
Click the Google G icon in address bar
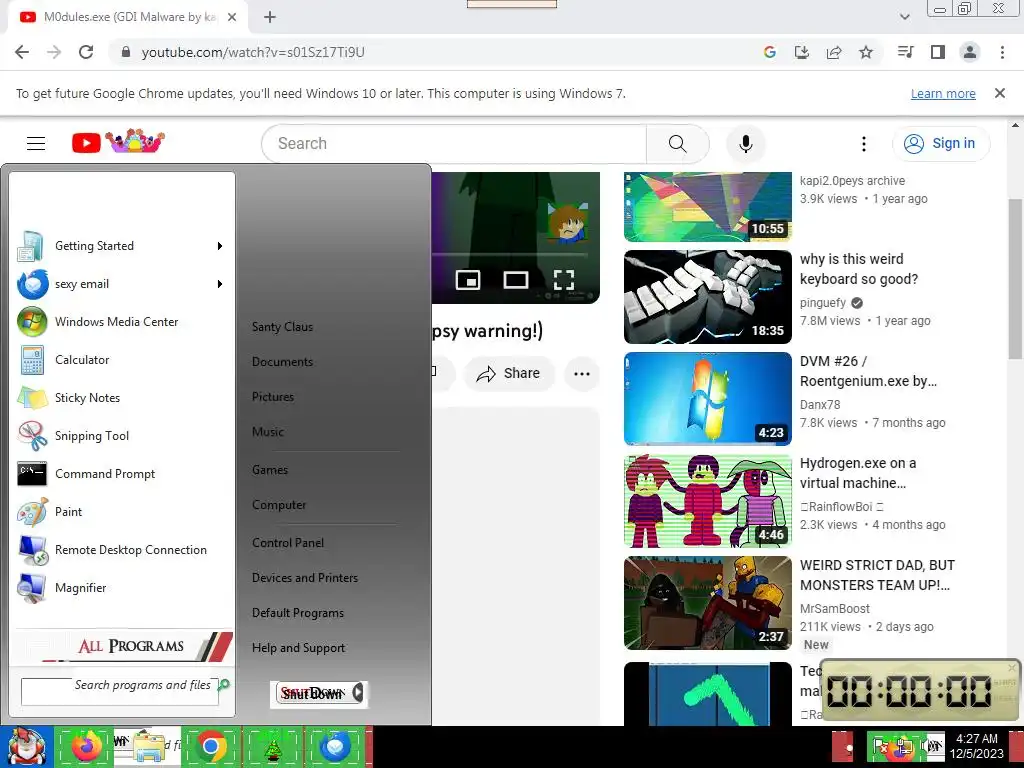coord(770,52)
